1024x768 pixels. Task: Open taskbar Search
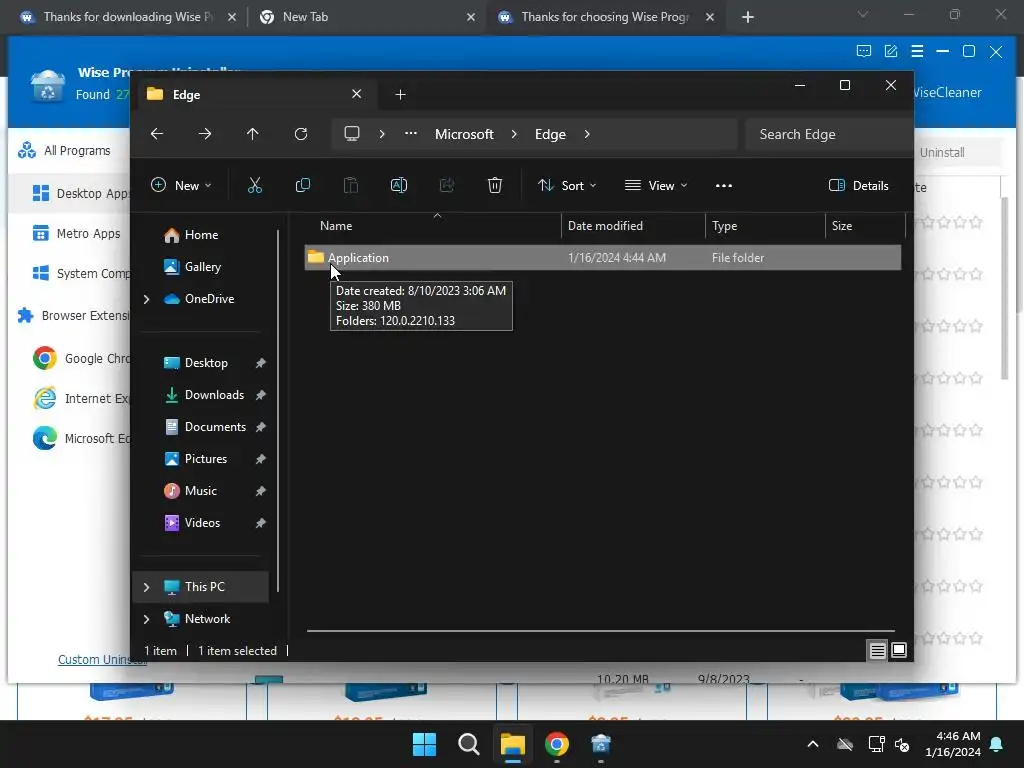coord(468,744)
